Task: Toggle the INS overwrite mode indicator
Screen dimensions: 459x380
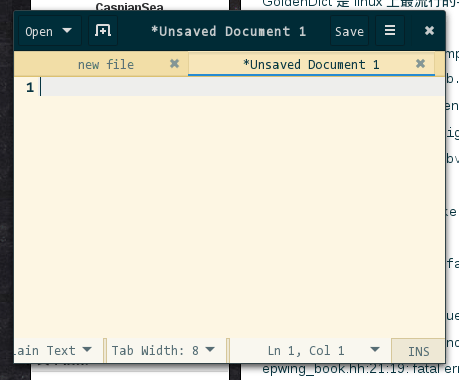Action: click(419, 351)
